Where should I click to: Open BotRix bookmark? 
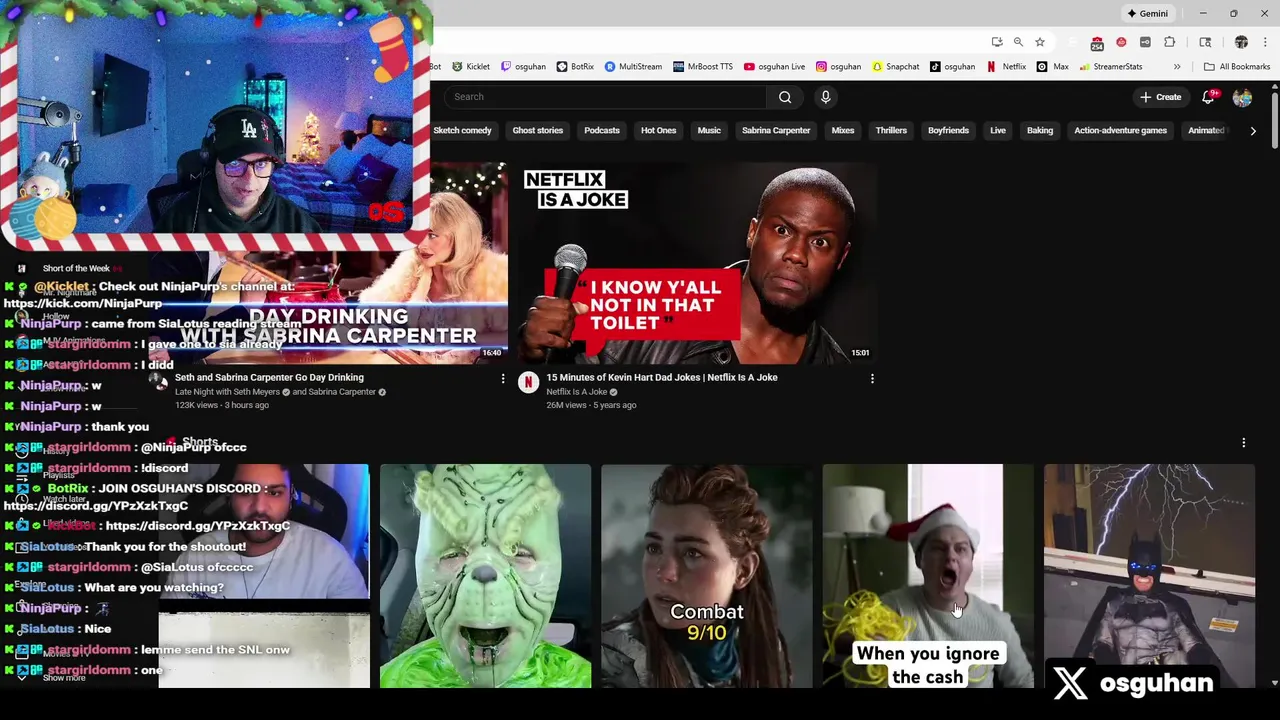tap(575, 67)
